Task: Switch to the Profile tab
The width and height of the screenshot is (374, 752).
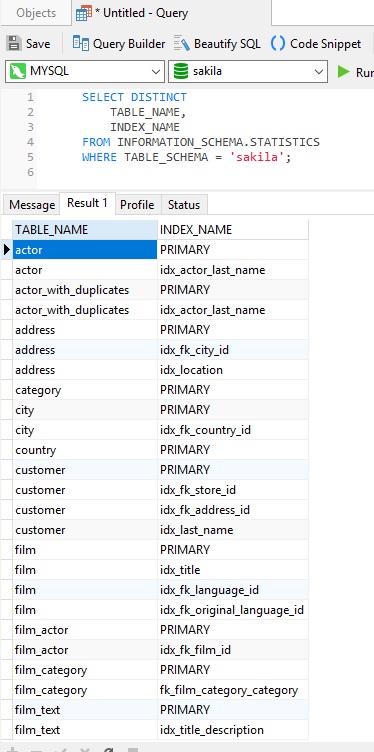Action: [x=137, y=205]
